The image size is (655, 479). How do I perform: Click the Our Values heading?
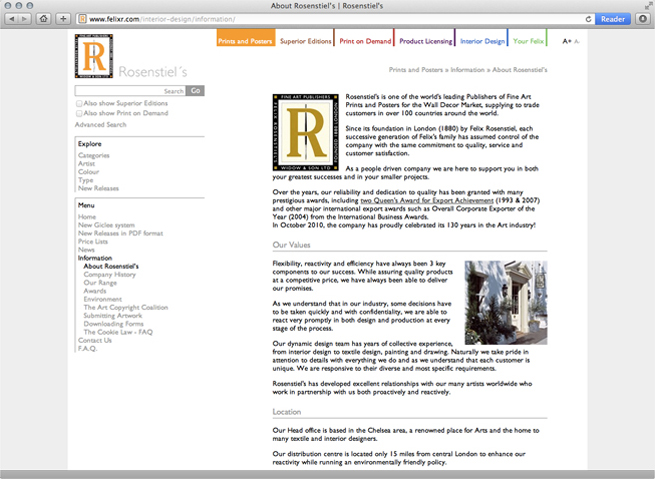coord(291,245)
